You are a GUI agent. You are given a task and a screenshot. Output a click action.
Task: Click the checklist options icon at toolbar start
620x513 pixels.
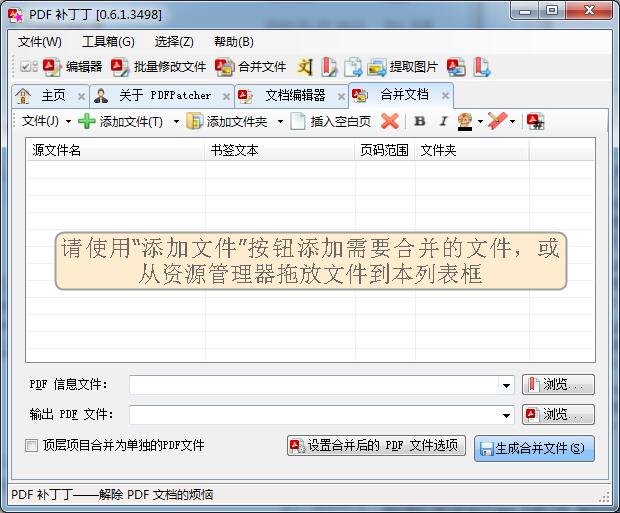point(28,66)
